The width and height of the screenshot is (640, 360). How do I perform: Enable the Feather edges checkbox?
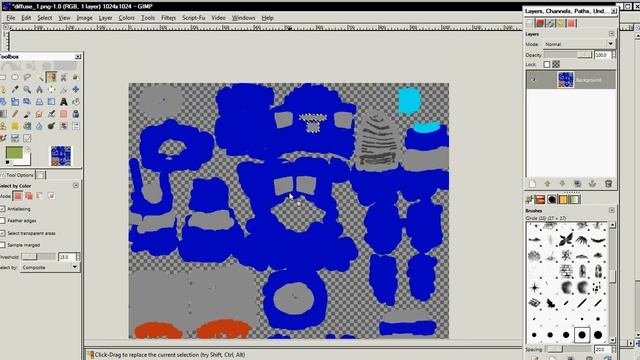coord(2,221)
